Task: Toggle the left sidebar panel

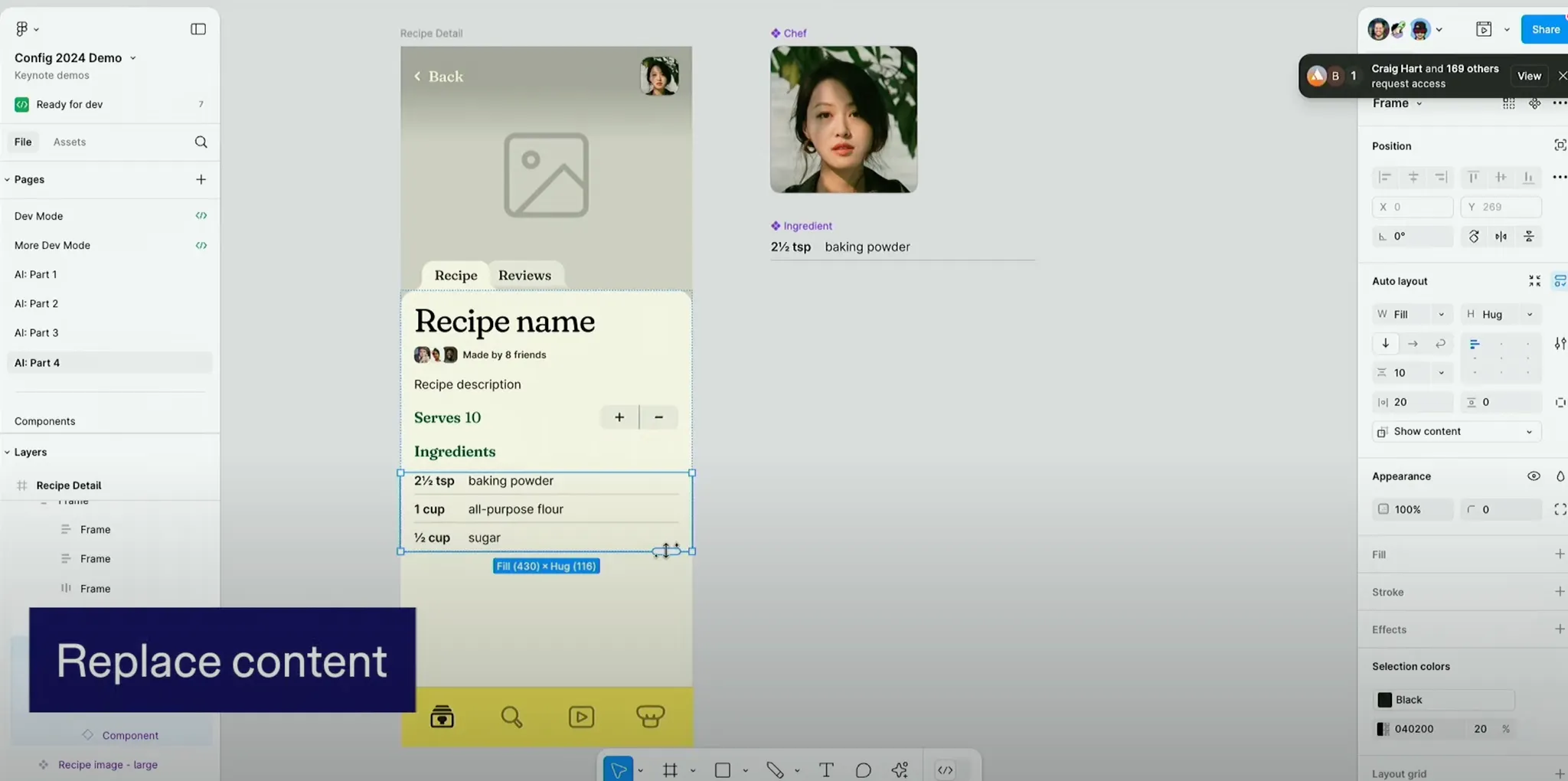Action: [x=198, y=29]
